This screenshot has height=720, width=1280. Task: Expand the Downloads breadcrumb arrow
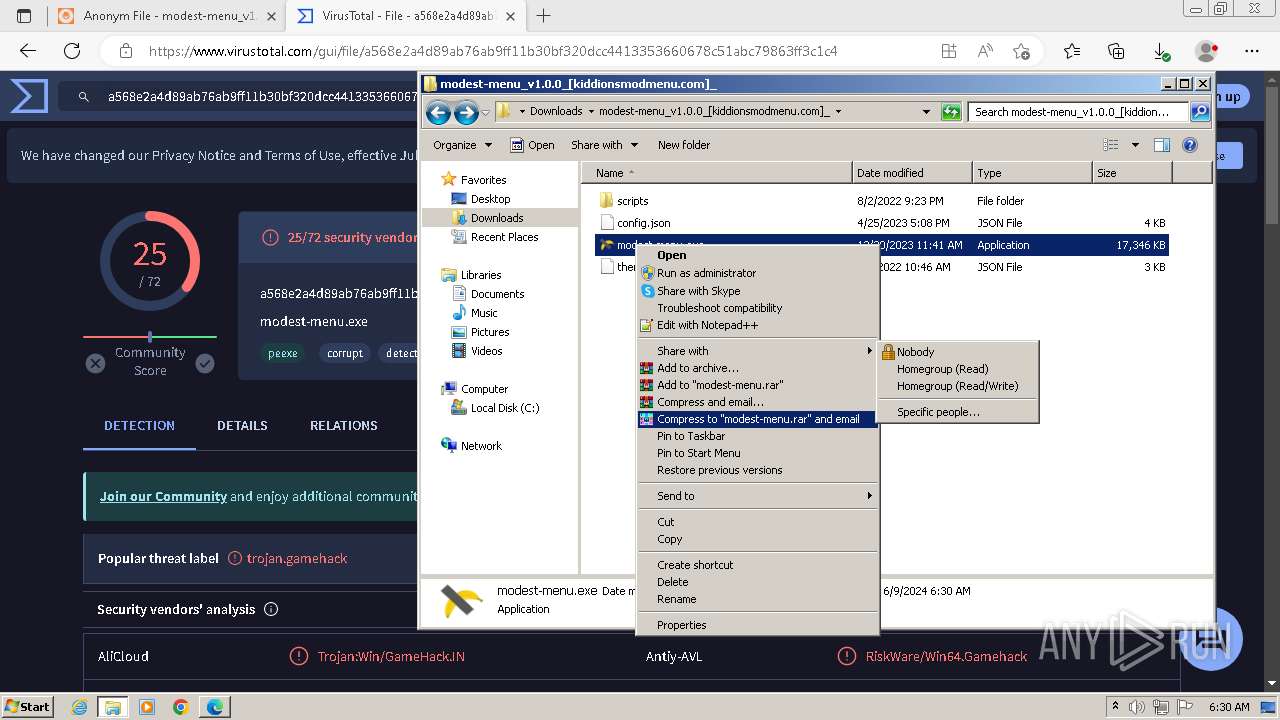591,112
